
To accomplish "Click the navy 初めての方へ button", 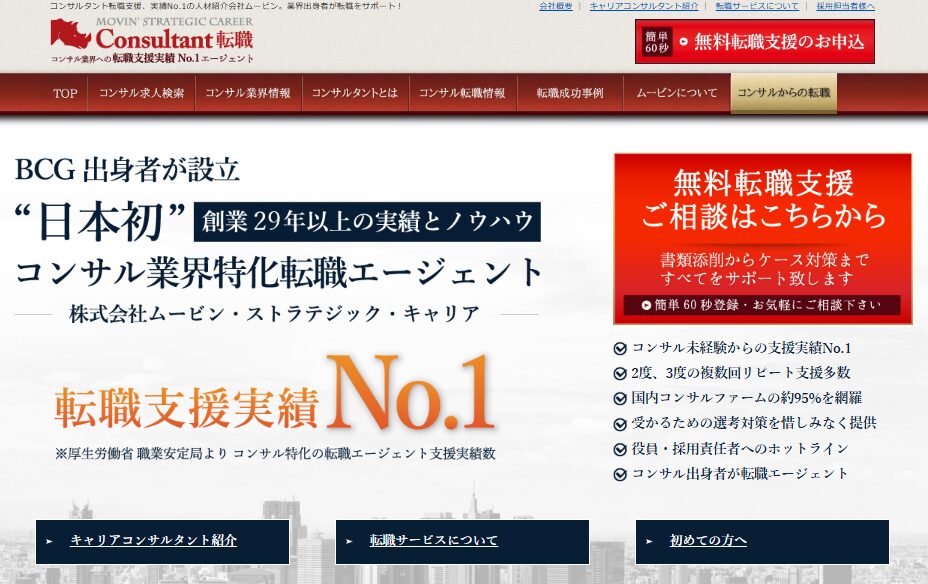I will (762, 541).
